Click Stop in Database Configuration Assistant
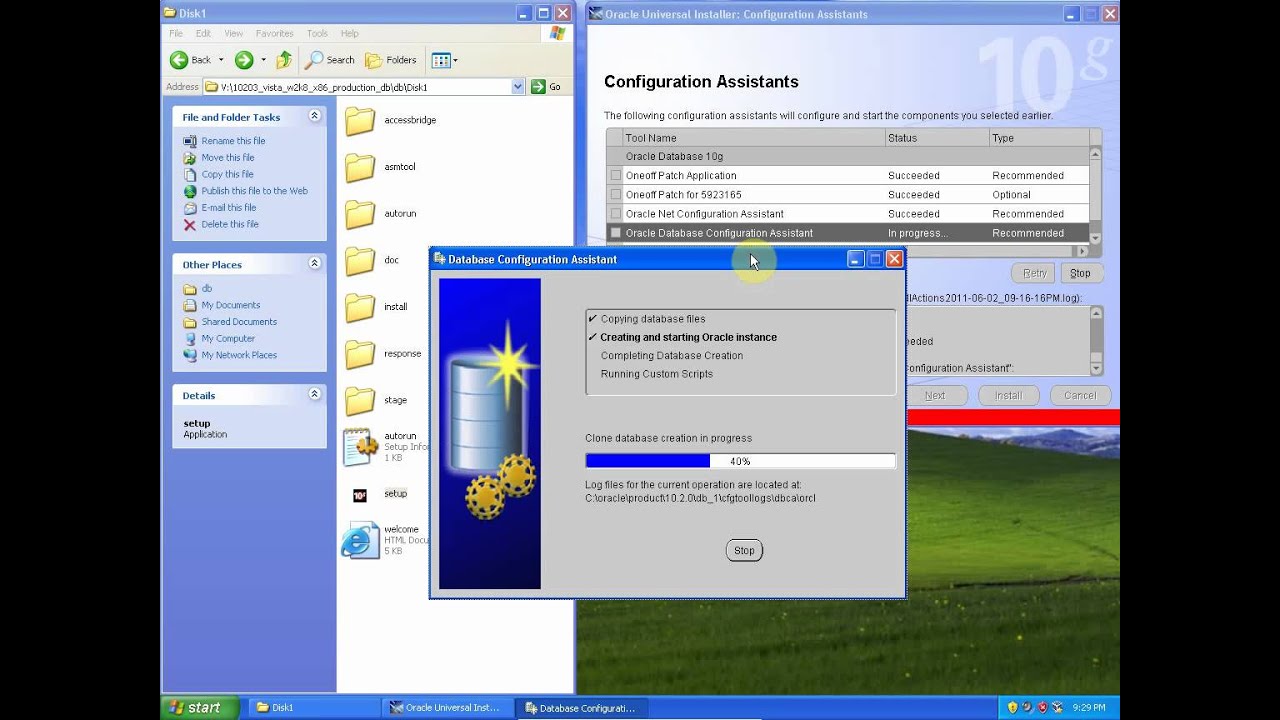 point(744,551)
